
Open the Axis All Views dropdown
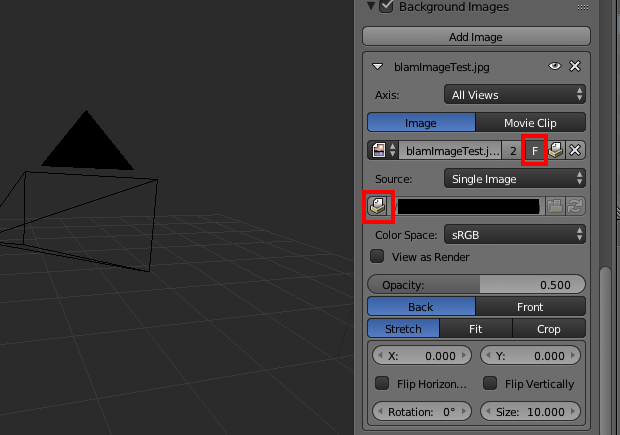[514, 95]
